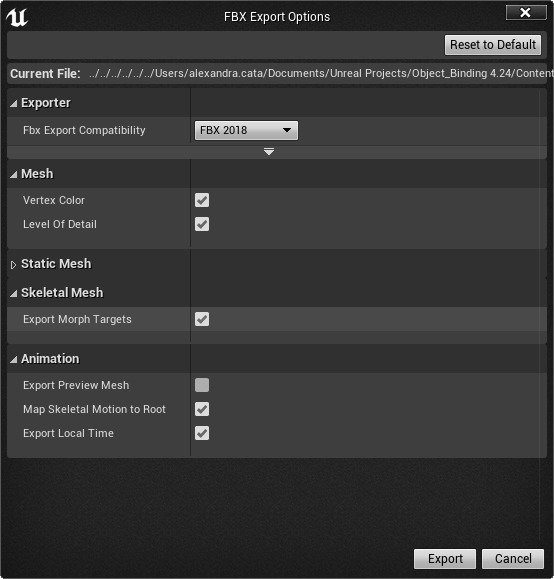This screenshot has height=579, width=554.
Task: Click the FBX Export Options title bar
Action: (x=277, y=17)
